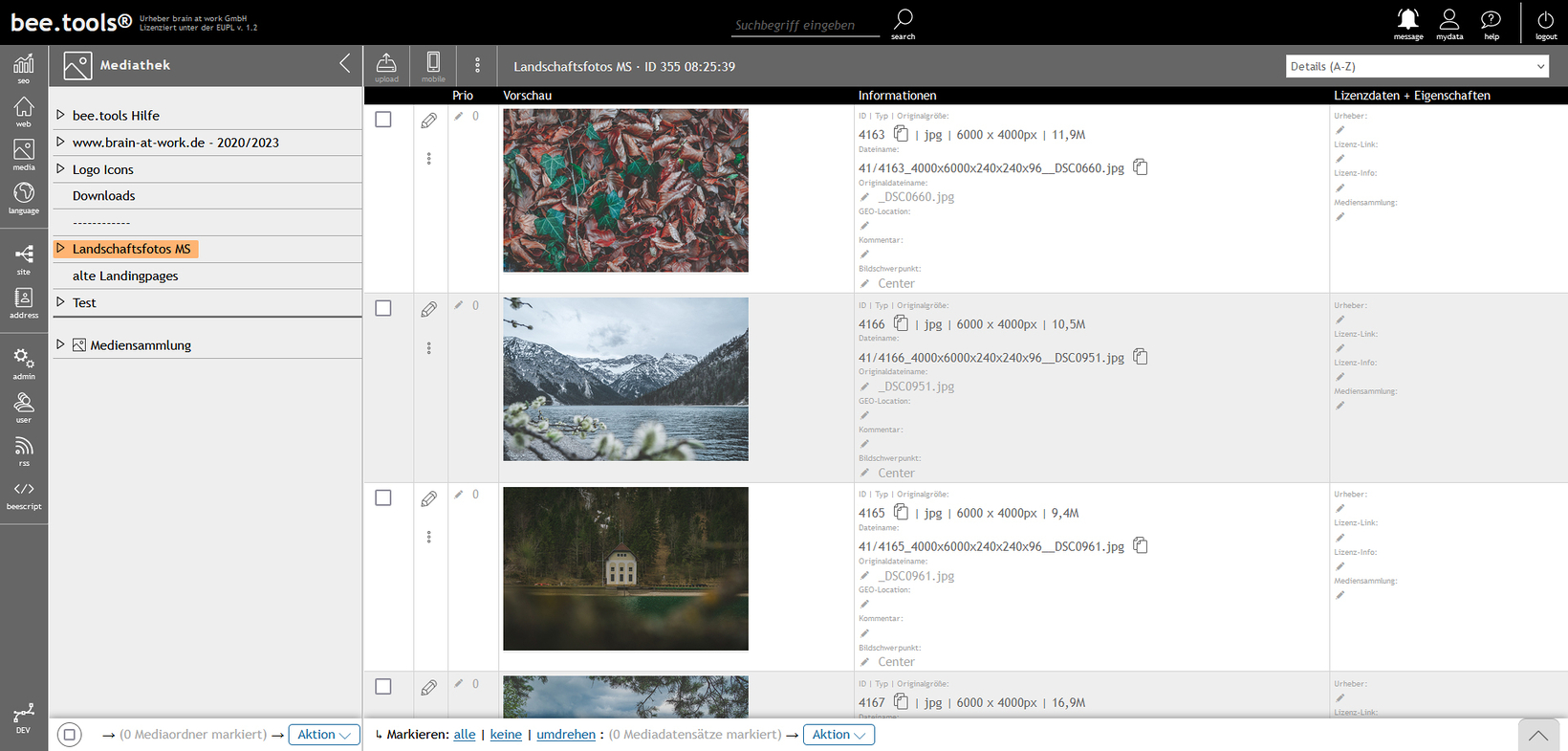
Task: Open the user module in sidebar
Action: coord(24,407)
